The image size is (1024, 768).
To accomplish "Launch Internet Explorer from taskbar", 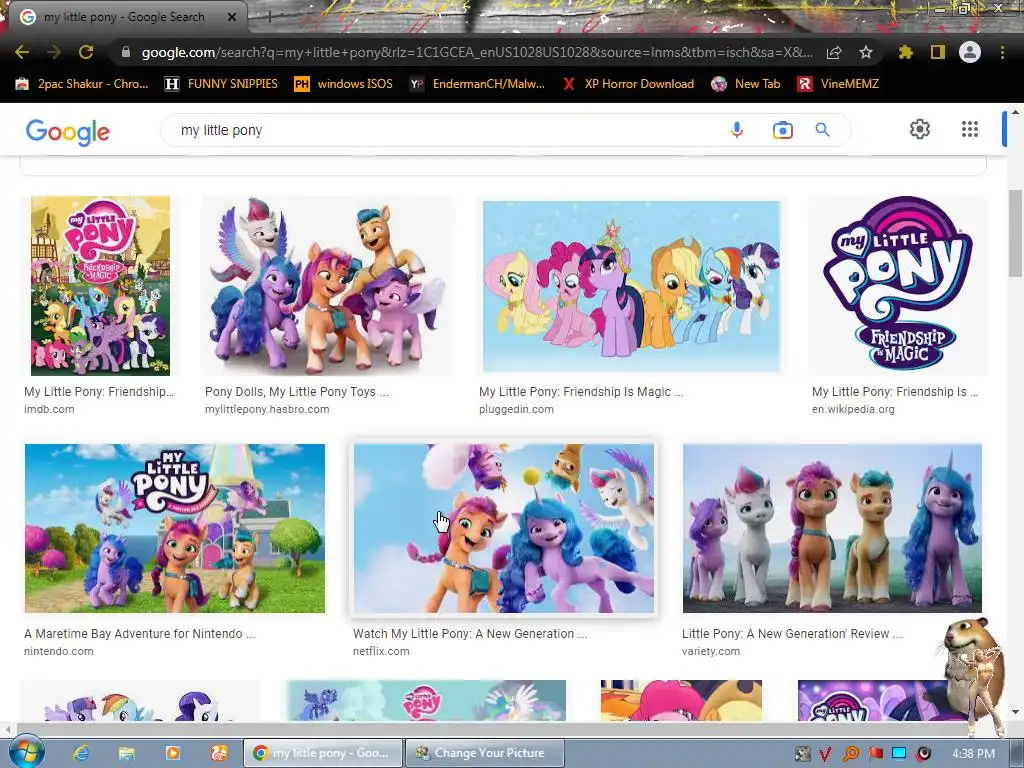I will [x=81, y=753].
